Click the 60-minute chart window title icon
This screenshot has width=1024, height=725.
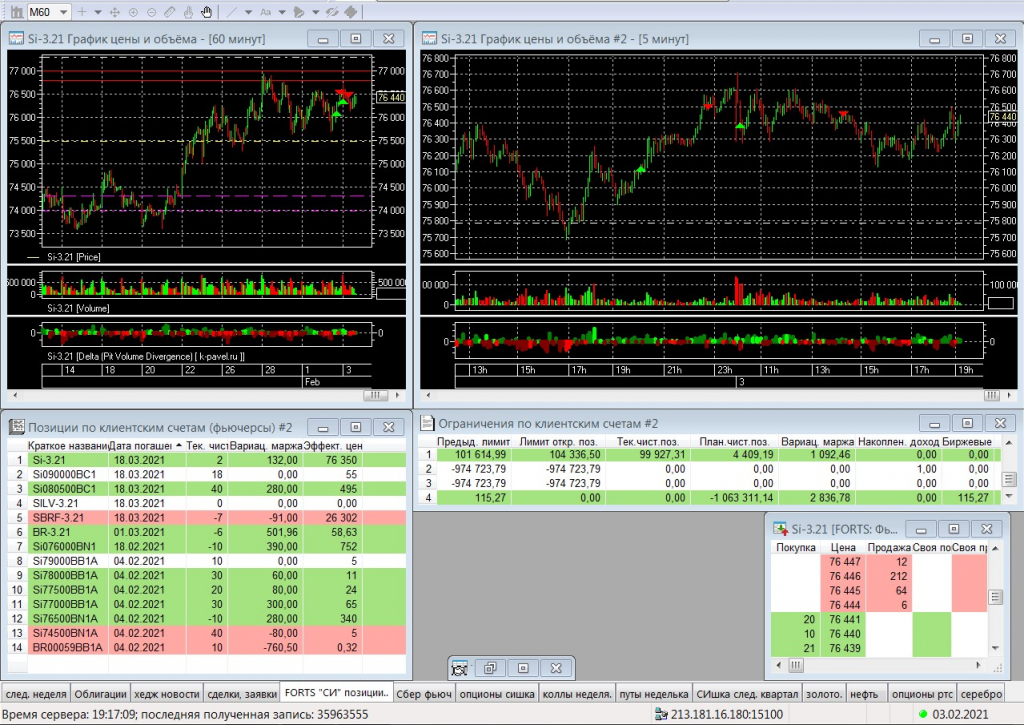(x=16, y=39)
